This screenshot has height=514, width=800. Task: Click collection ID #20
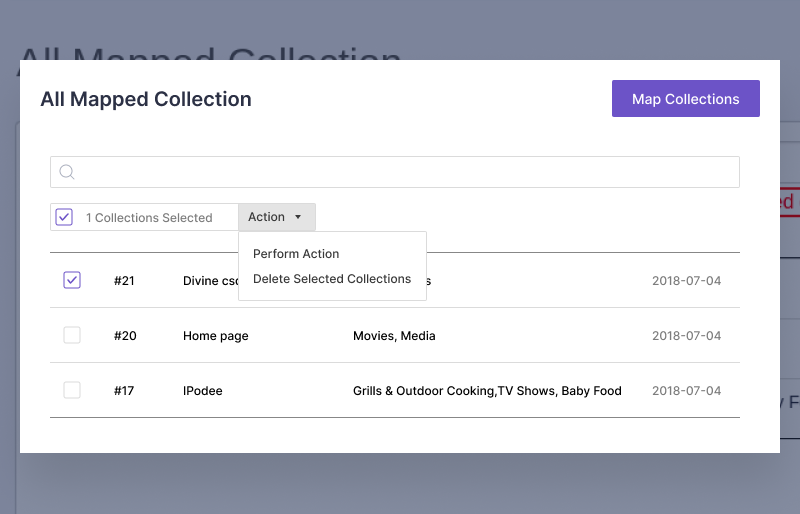click(124, 336)
